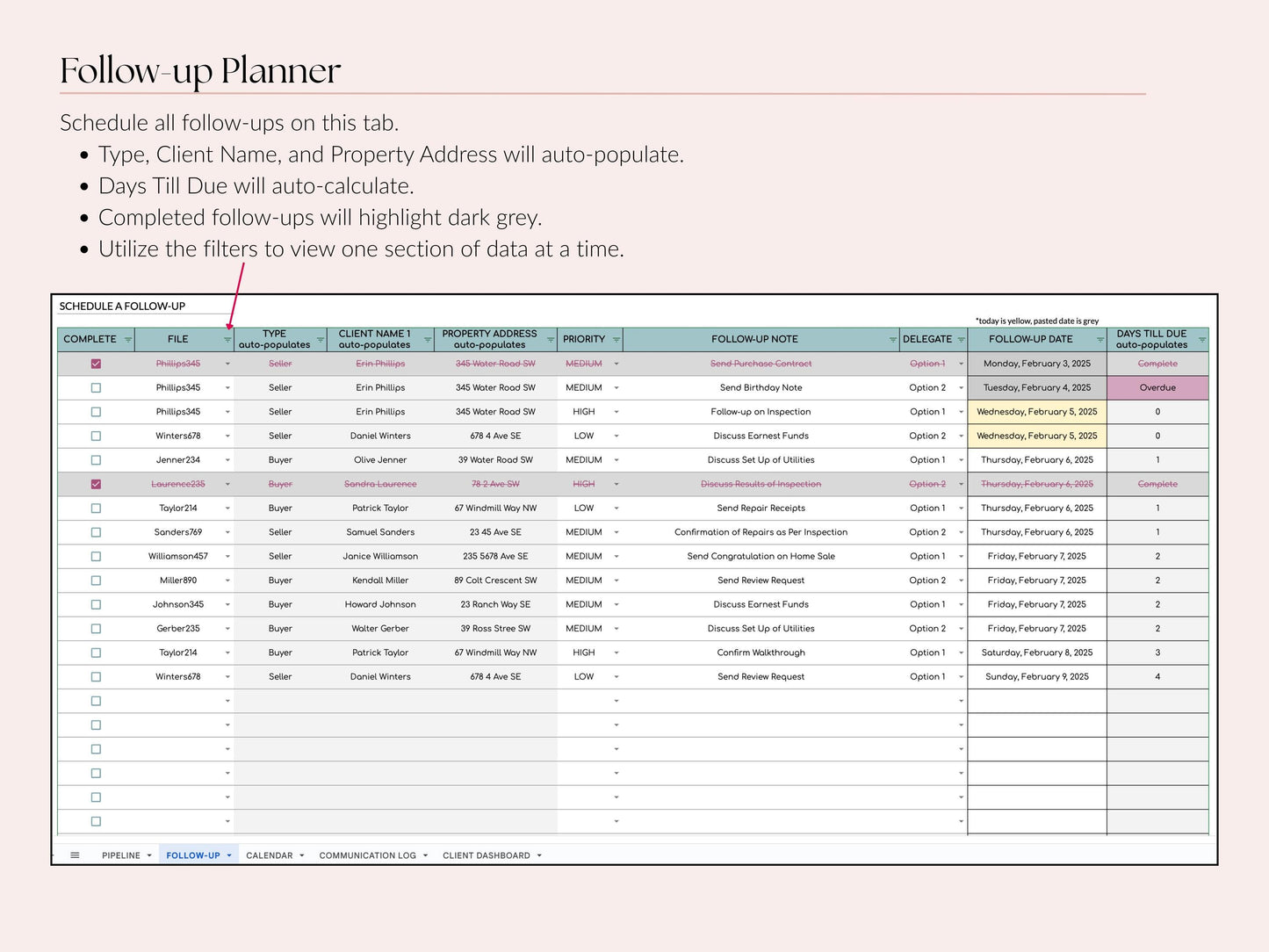The image size is (1269, 952).
Task: Click the FOLLOW-UP DATE filter icon
Action: 1100,340
